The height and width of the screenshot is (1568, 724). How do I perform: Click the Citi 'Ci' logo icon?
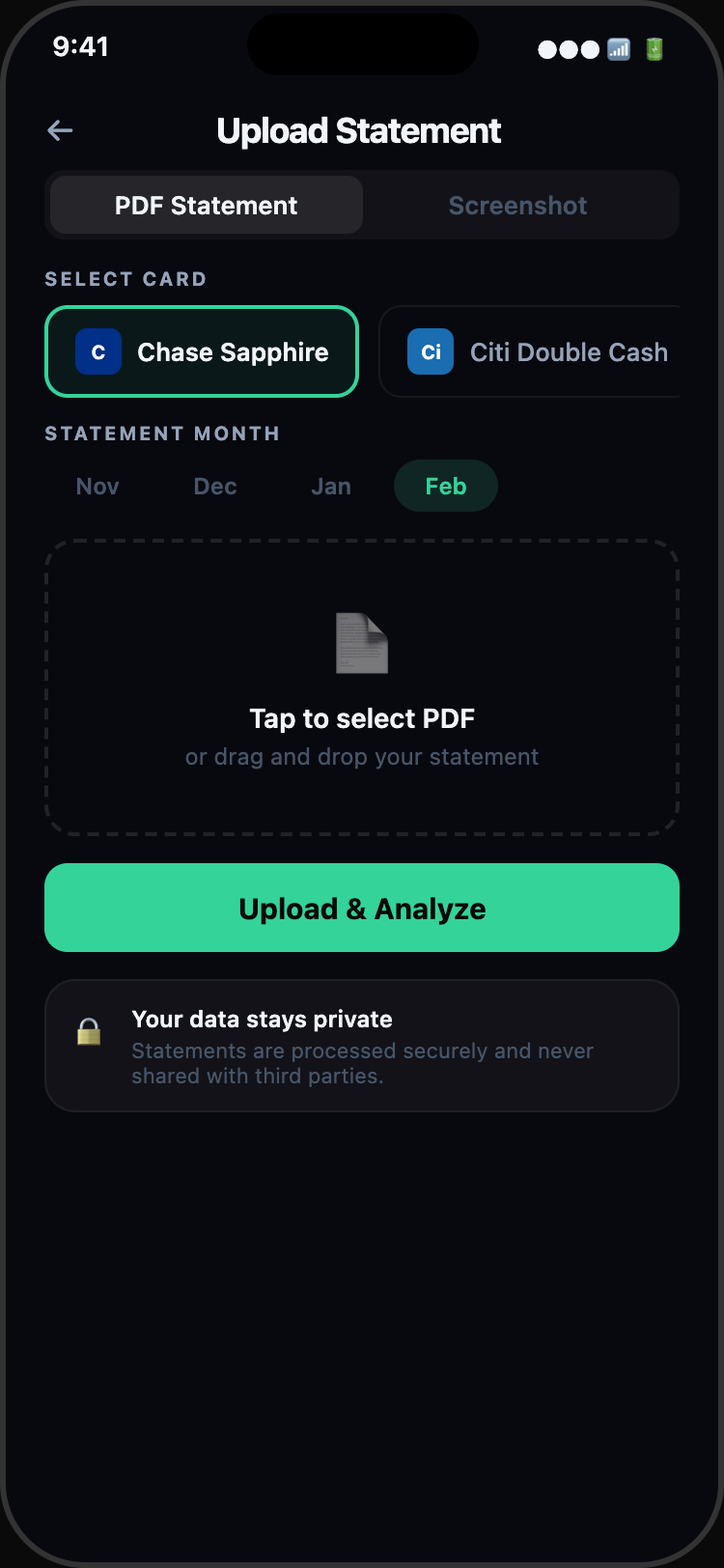tap(431, 352)
